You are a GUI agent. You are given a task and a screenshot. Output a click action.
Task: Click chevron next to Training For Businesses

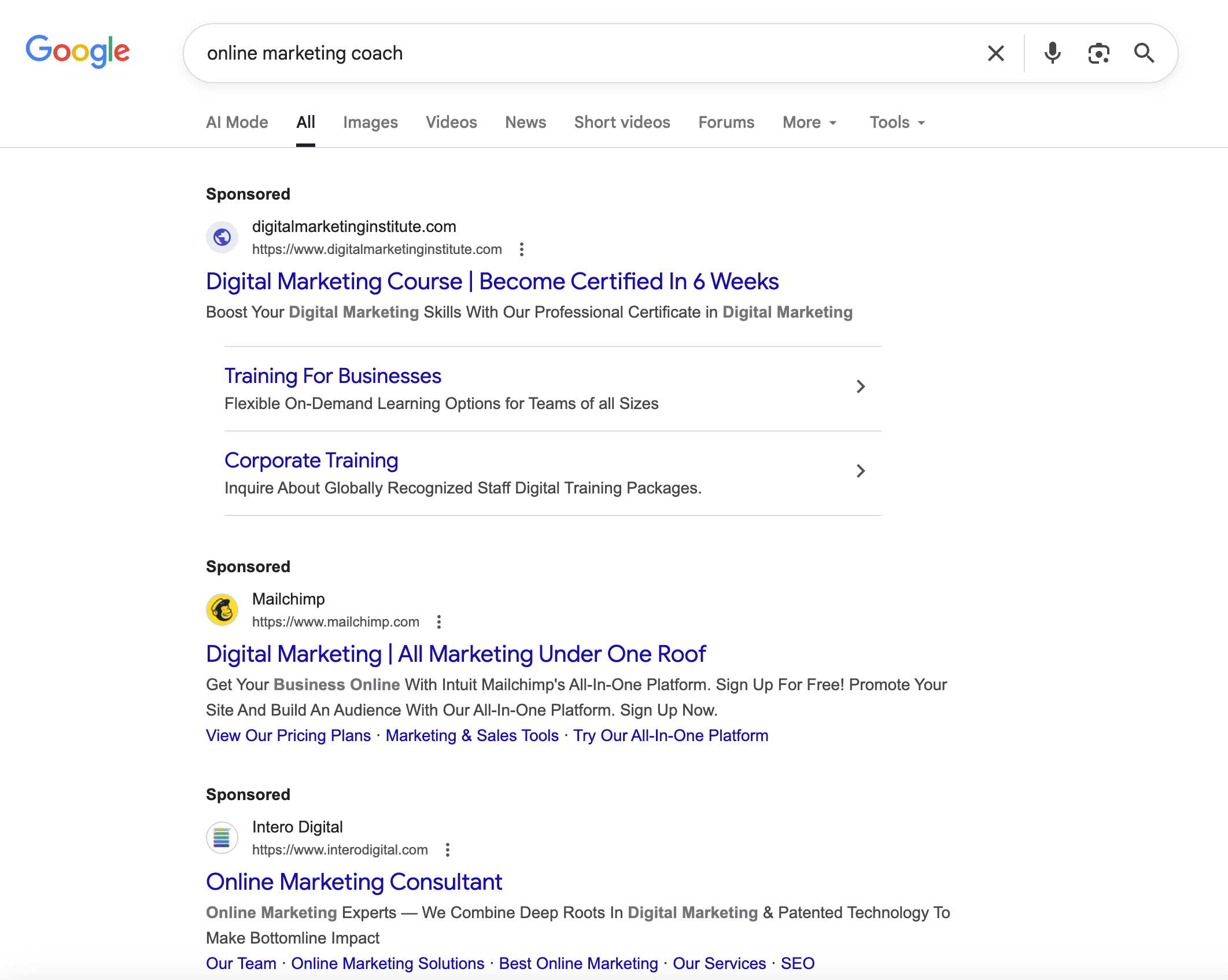coord(860,386)
